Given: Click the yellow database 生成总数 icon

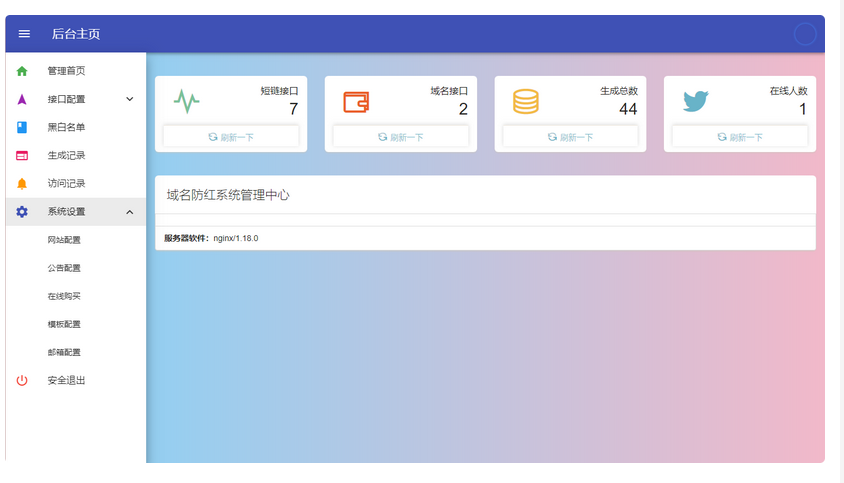Looking at the screenshot, I should pos(525,101).
